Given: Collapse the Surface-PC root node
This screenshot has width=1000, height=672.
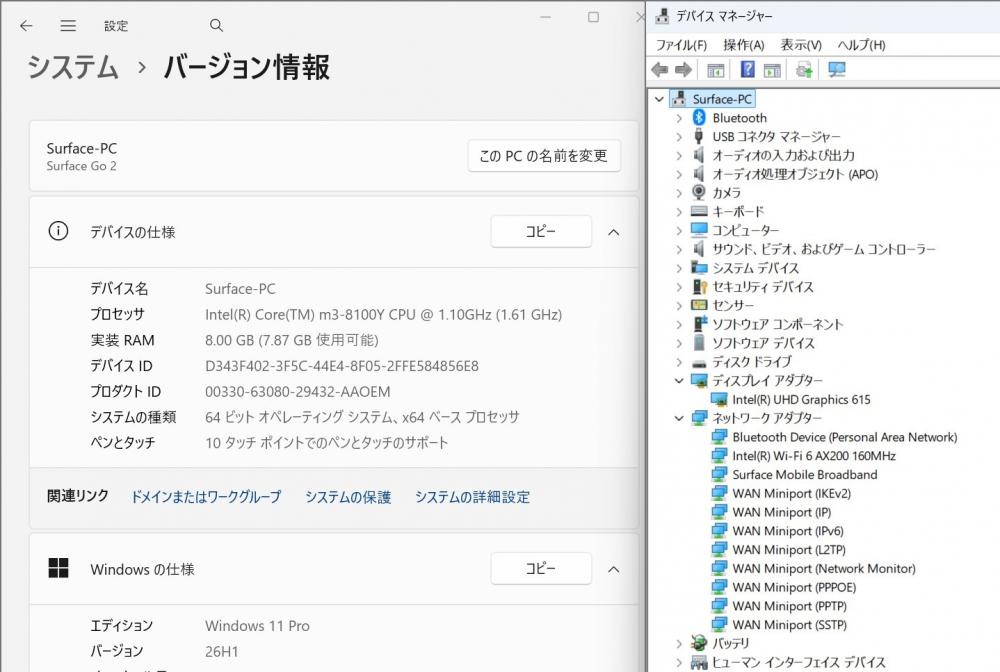Looking at the screenshot, I should point(659,99).
